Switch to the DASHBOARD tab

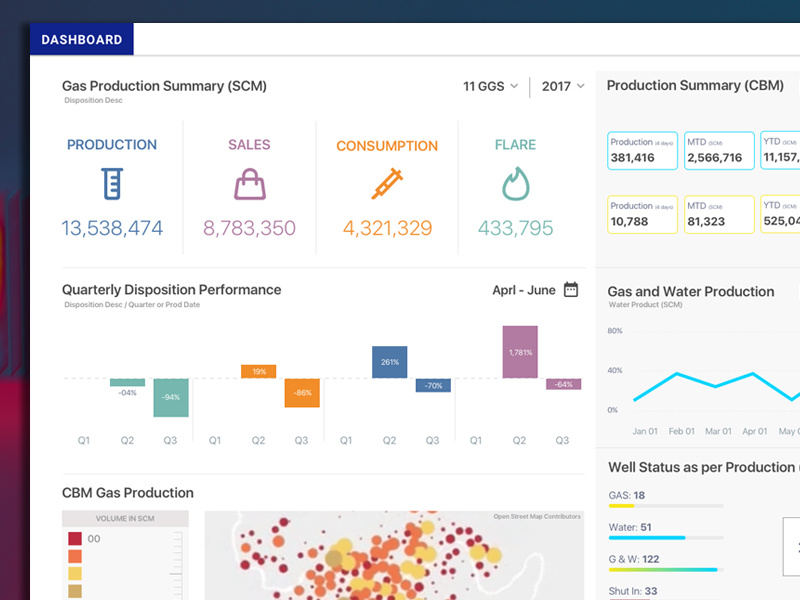[82, 39]
